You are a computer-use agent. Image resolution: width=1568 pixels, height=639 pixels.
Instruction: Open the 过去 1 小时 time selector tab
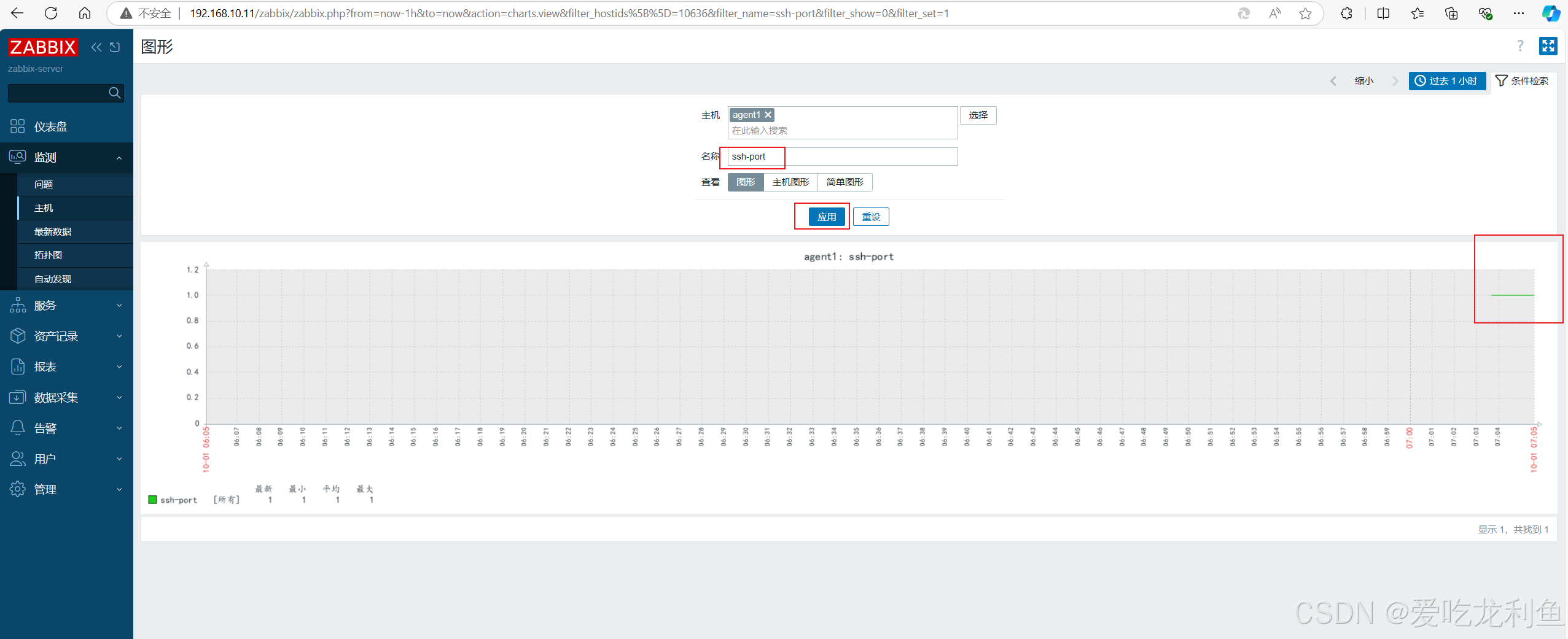click(x=1446, y=81)
